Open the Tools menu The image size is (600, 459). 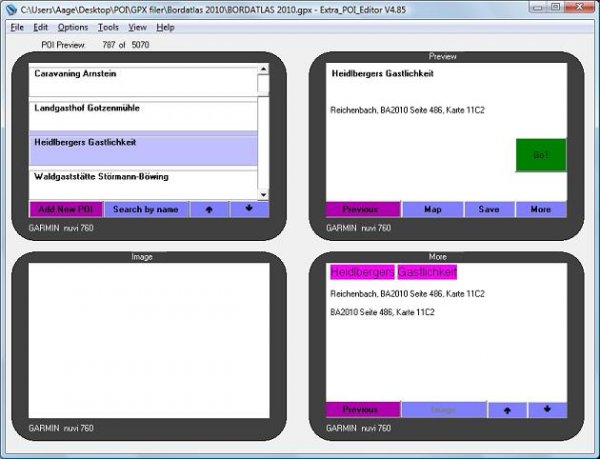108,27
